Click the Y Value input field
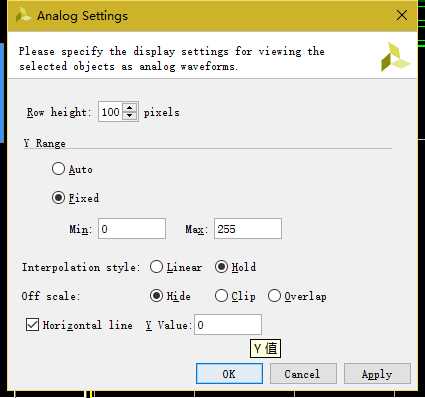 click(x=228, y=324)
